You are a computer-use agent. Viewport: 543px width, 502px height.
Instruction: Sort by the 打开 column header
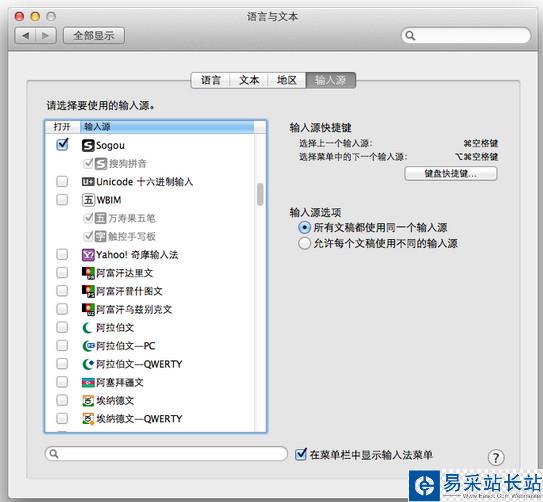tap(62, 127)
